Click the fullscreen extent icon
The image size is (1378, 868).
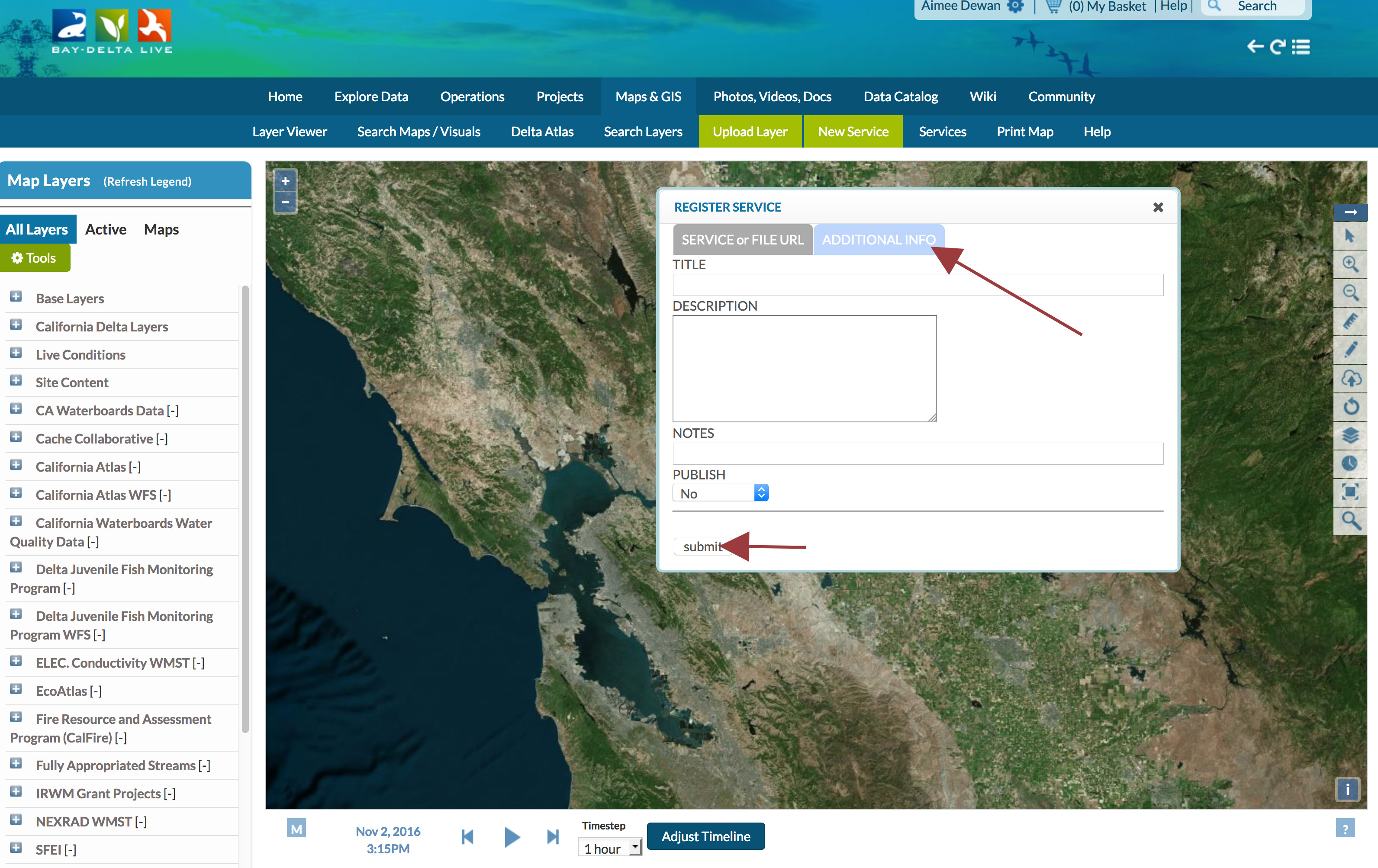(x=1350, y=492)
